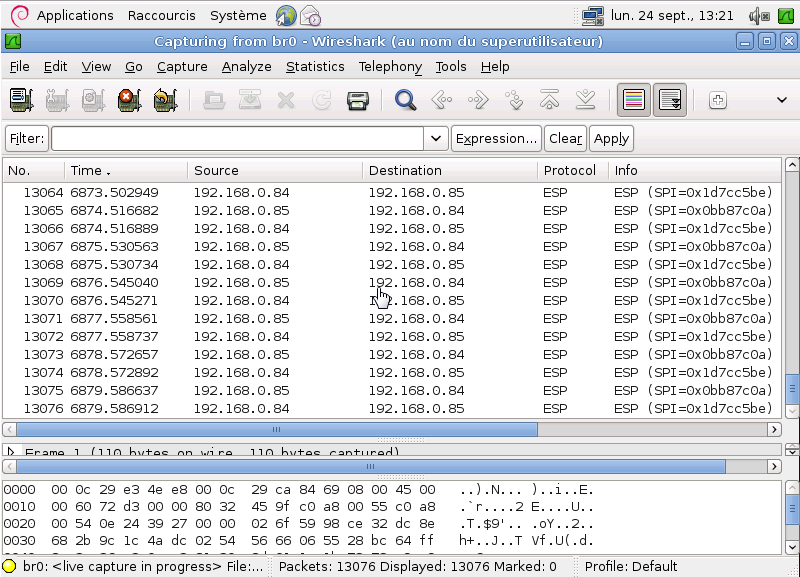Open Find packet with magnifier icon
Image resolution: width=800 pixels, height=577 pixels.
[x=405, y=100]
